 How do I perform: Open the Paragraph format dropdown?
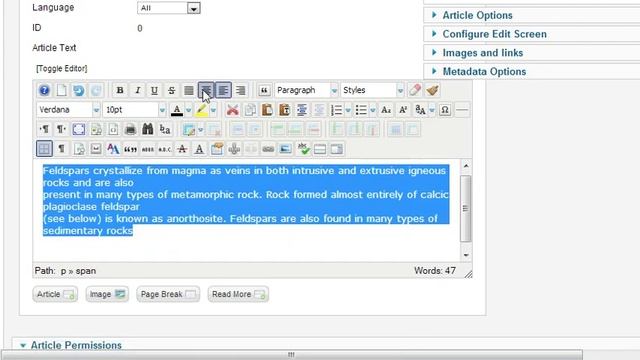306,90
